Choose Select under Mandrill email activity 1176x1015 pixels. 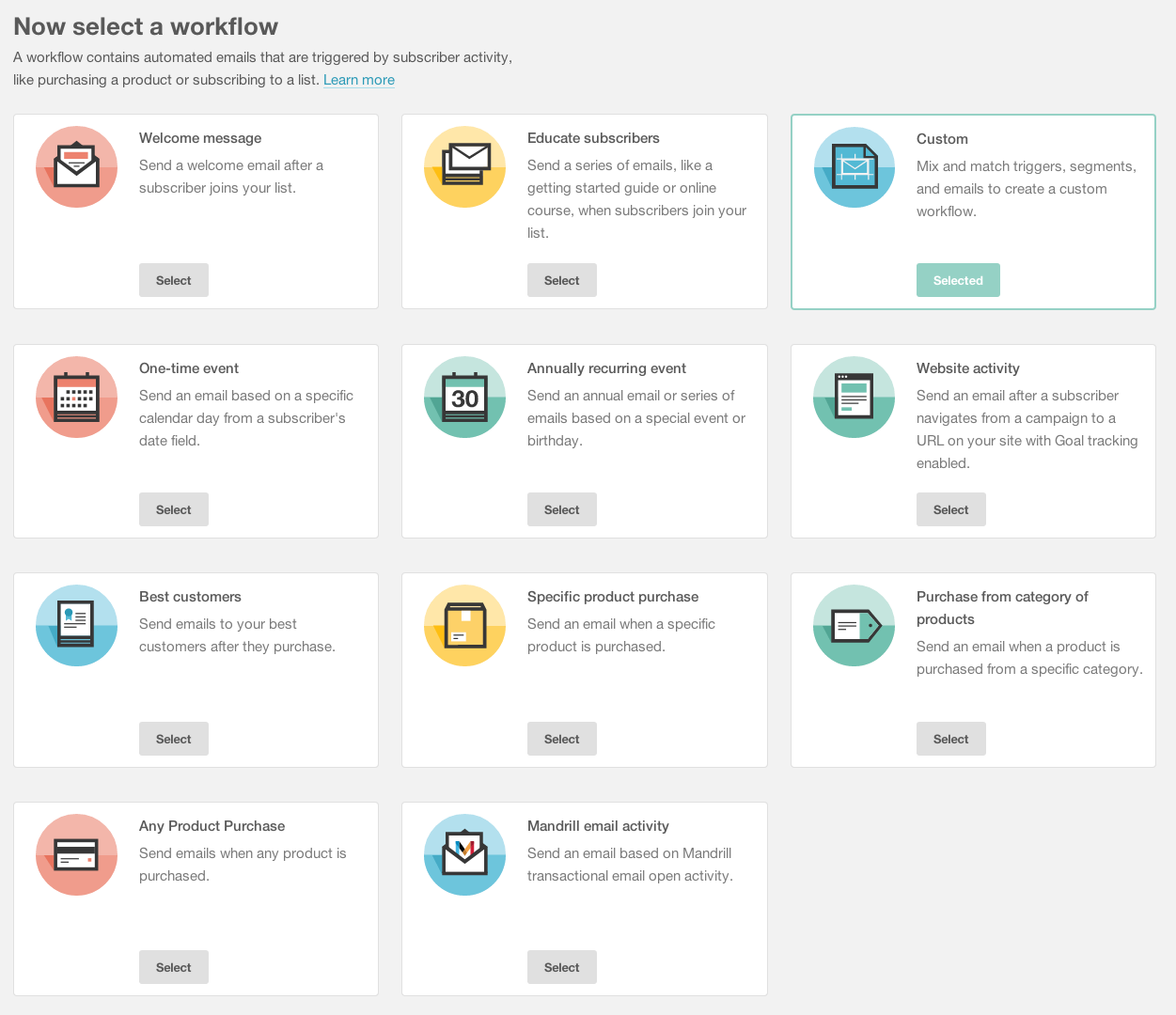tap(562, 967)
